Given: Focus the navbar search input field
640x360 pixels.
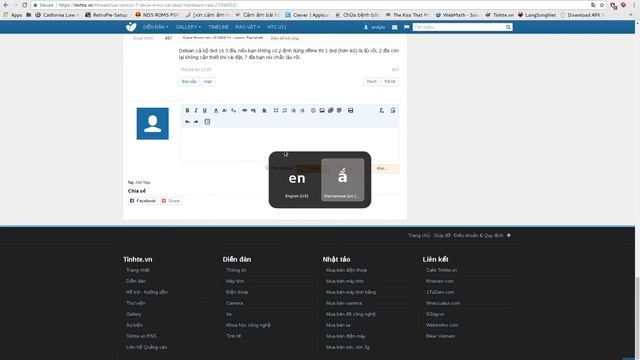Looking at the screenshot, I should click(459, 27).
